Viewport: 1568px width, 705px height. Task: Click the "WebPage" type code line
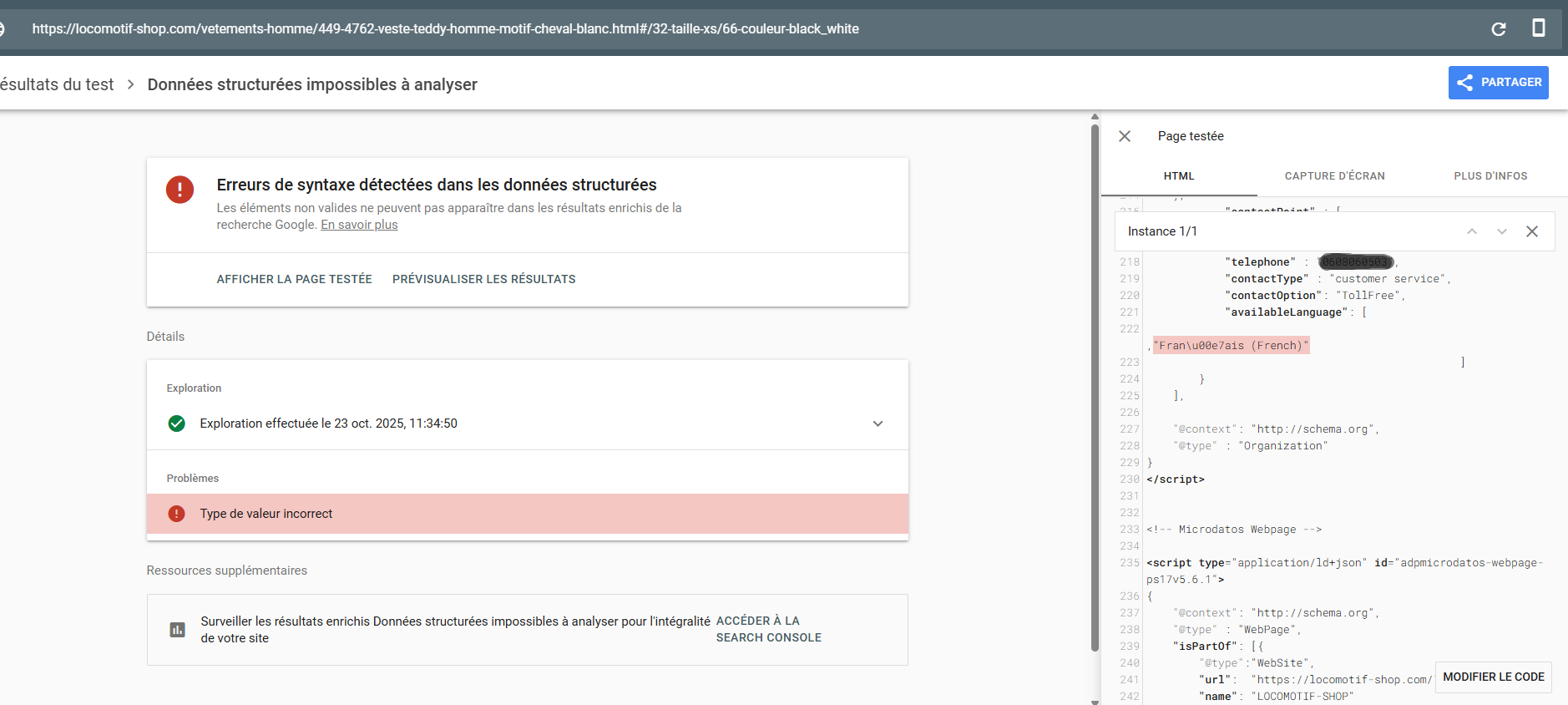(1237, 630)
